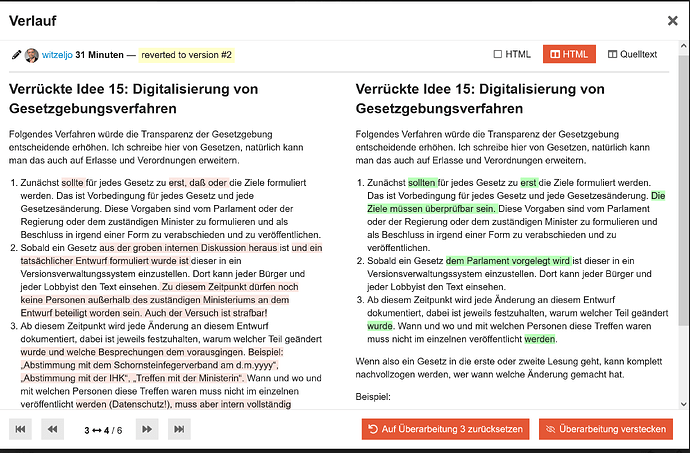Click the left pane article heading
The height and width of the screenshot is (453, 690).
[x=133, y=99]
